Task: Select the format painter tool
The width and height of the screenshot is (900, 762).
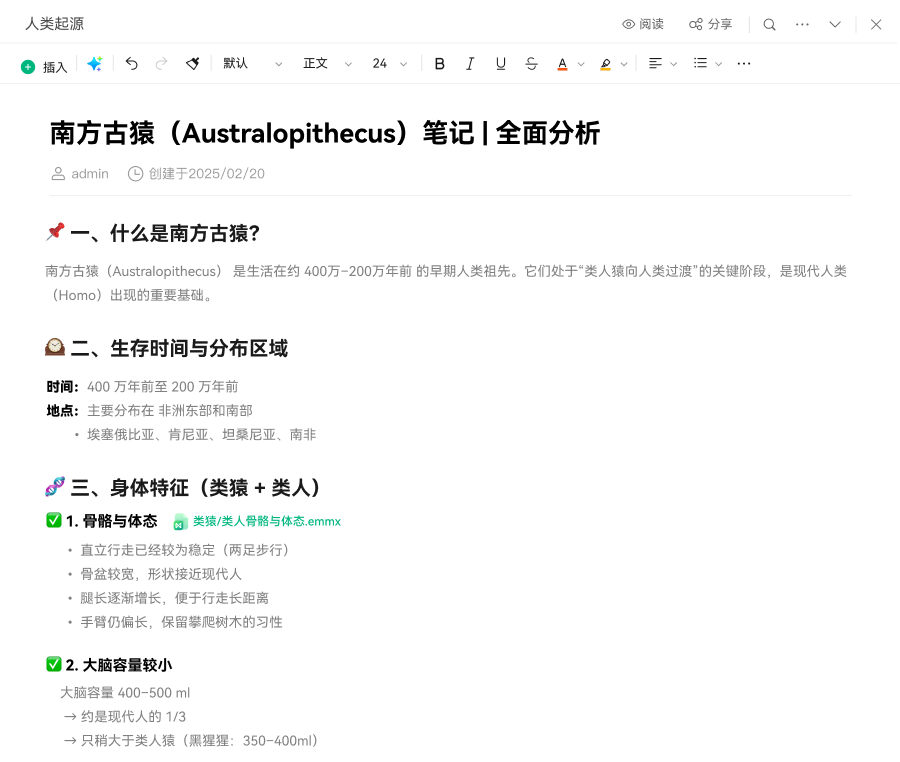Action: (x=192, y=64)
